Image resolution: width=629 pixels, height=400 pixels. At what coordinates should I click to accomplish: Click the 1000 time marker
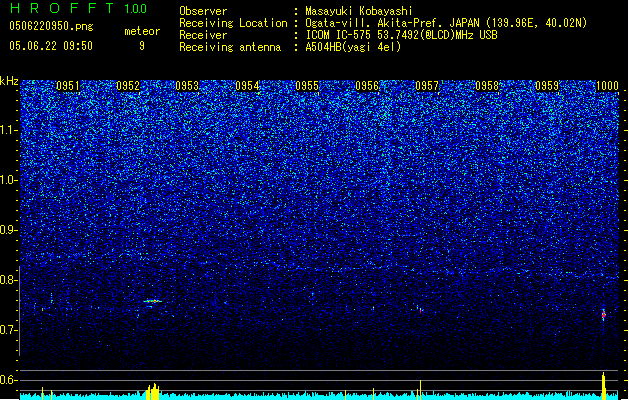point(607,86)
